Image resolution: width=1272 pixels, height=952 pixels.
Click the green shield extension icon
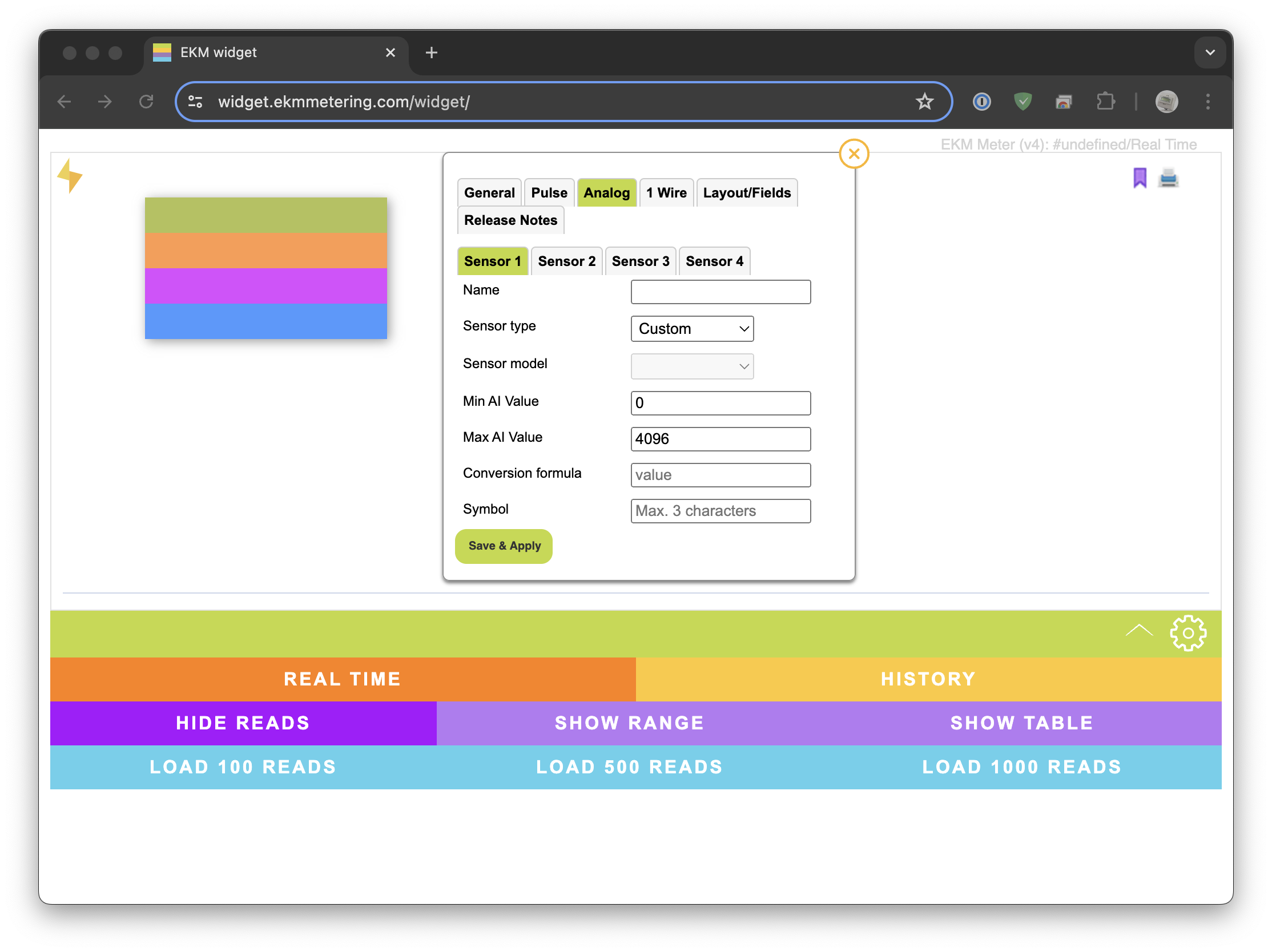click(x=1023, y=102)
